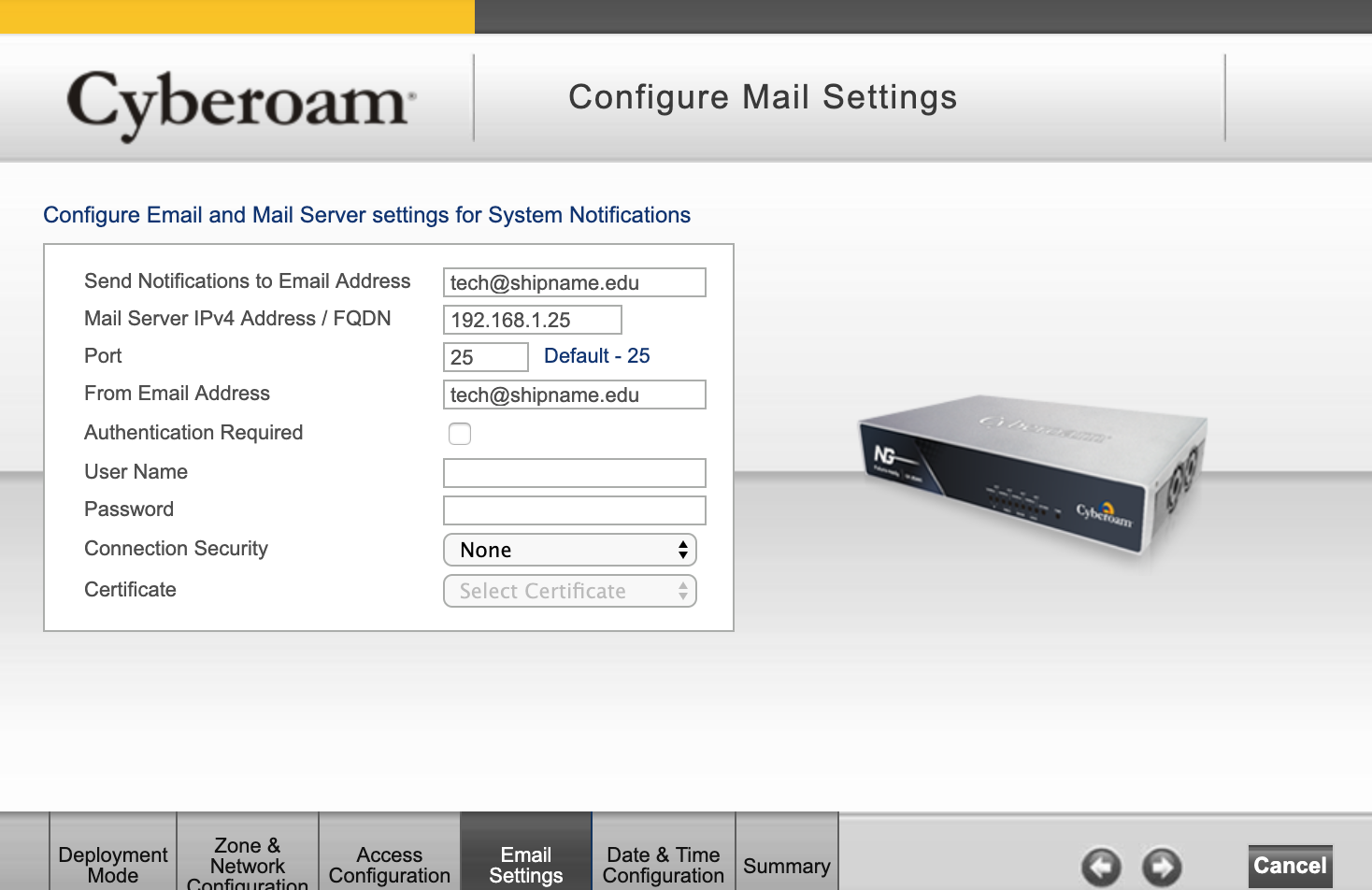Click the Mail Server IPv4 Address field
1372x890 pixels.
coord(533,320)
